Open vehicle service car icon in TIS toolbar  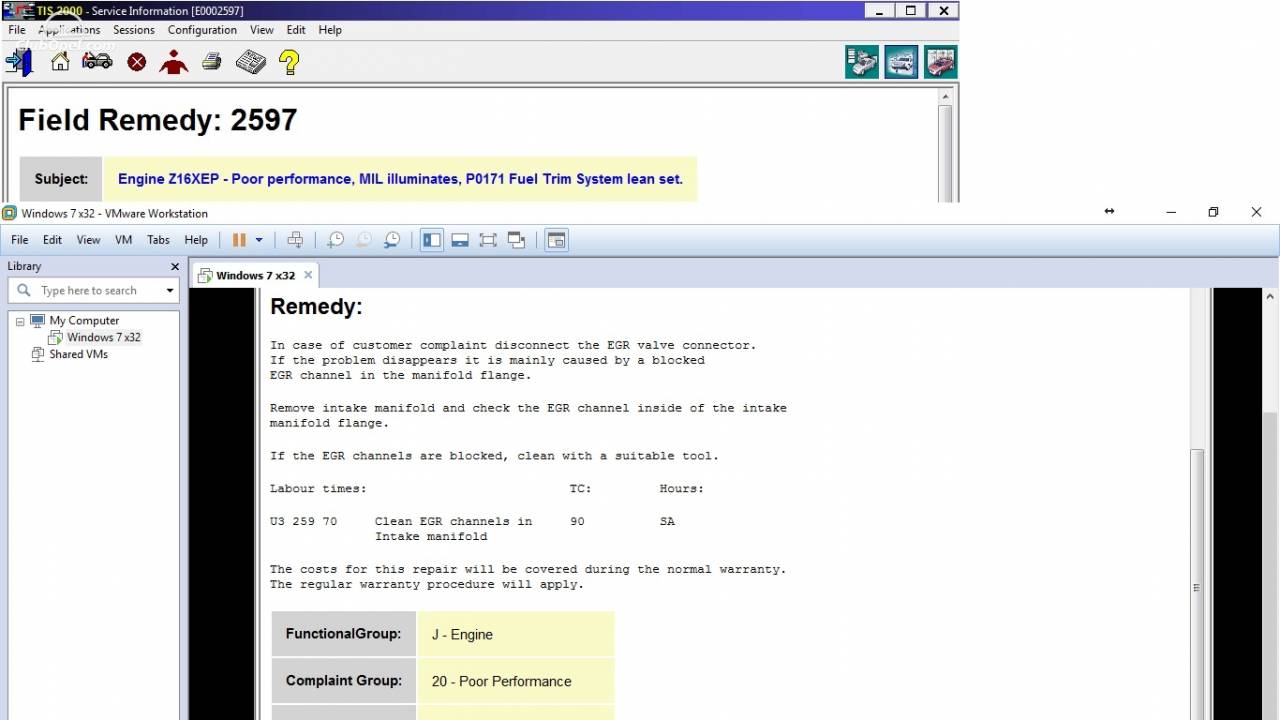point(97,62)
